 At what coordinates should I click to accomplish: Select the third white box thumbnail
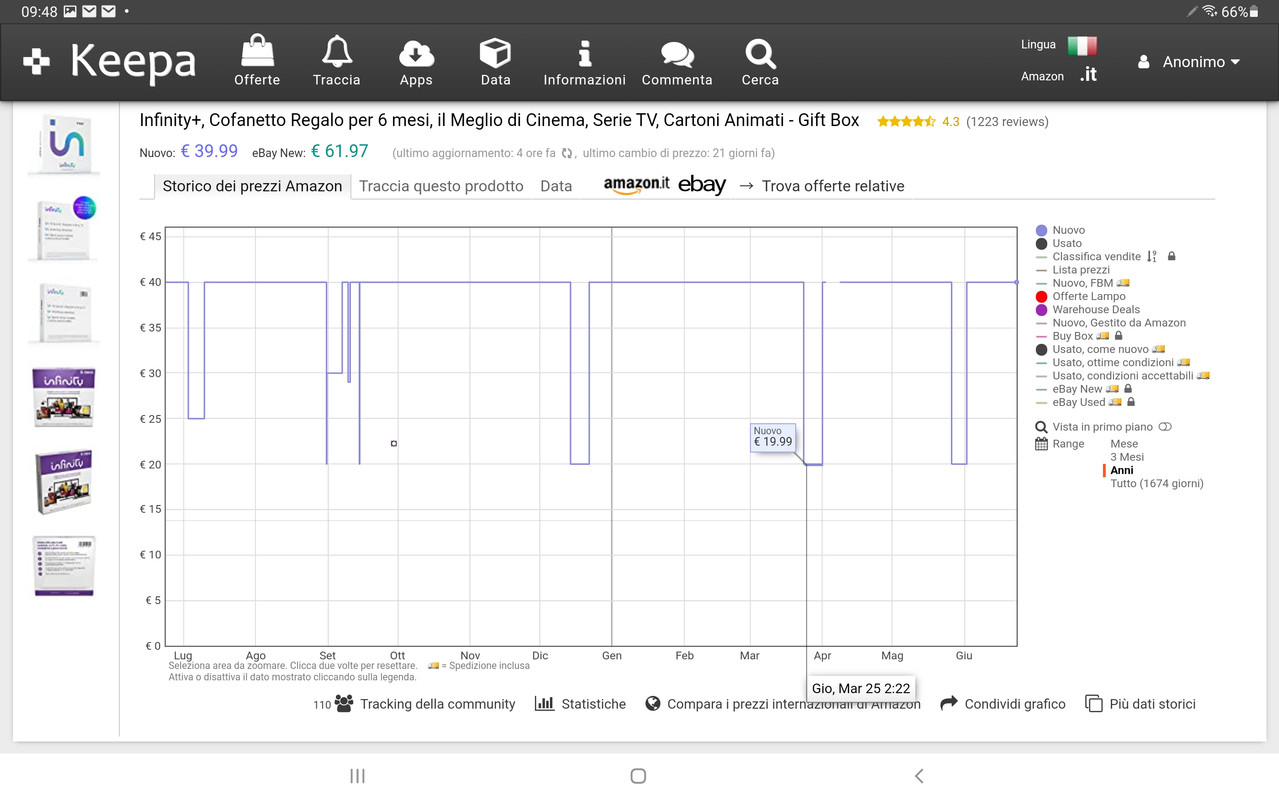pos(63,313)
